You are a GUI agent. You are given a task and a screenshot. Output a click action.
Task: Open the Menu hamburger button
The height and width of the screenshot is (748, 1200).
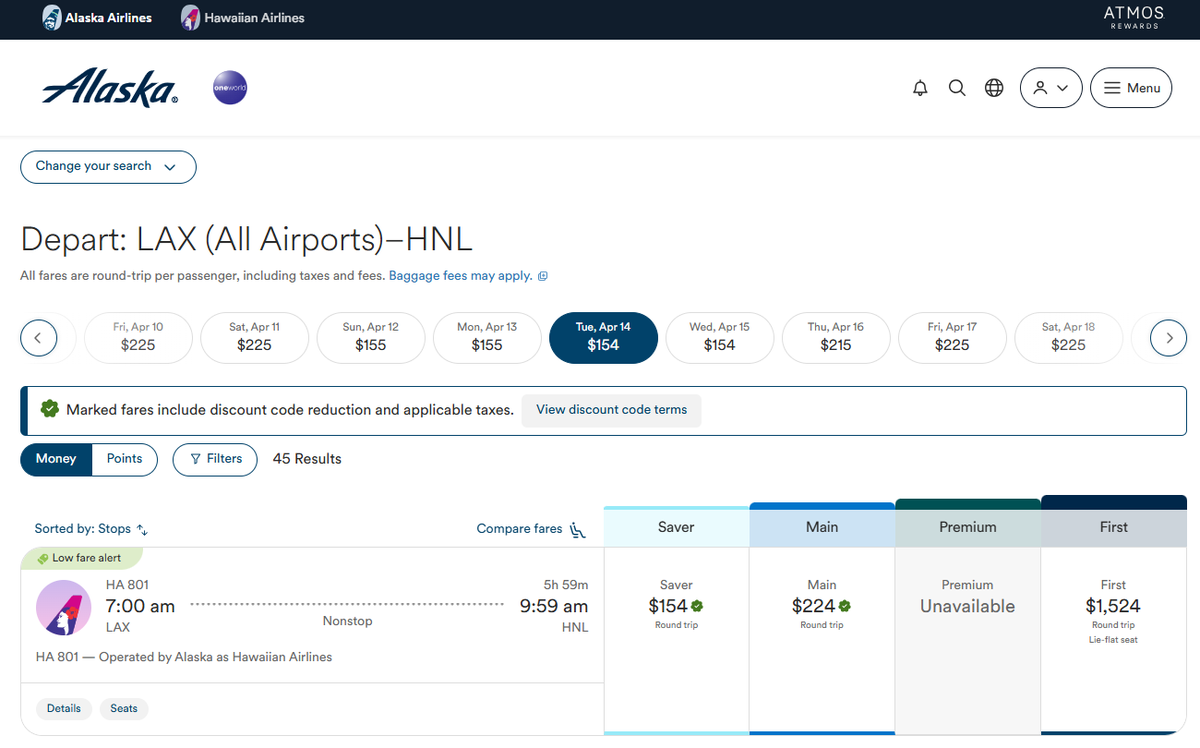coord(1131,88)
